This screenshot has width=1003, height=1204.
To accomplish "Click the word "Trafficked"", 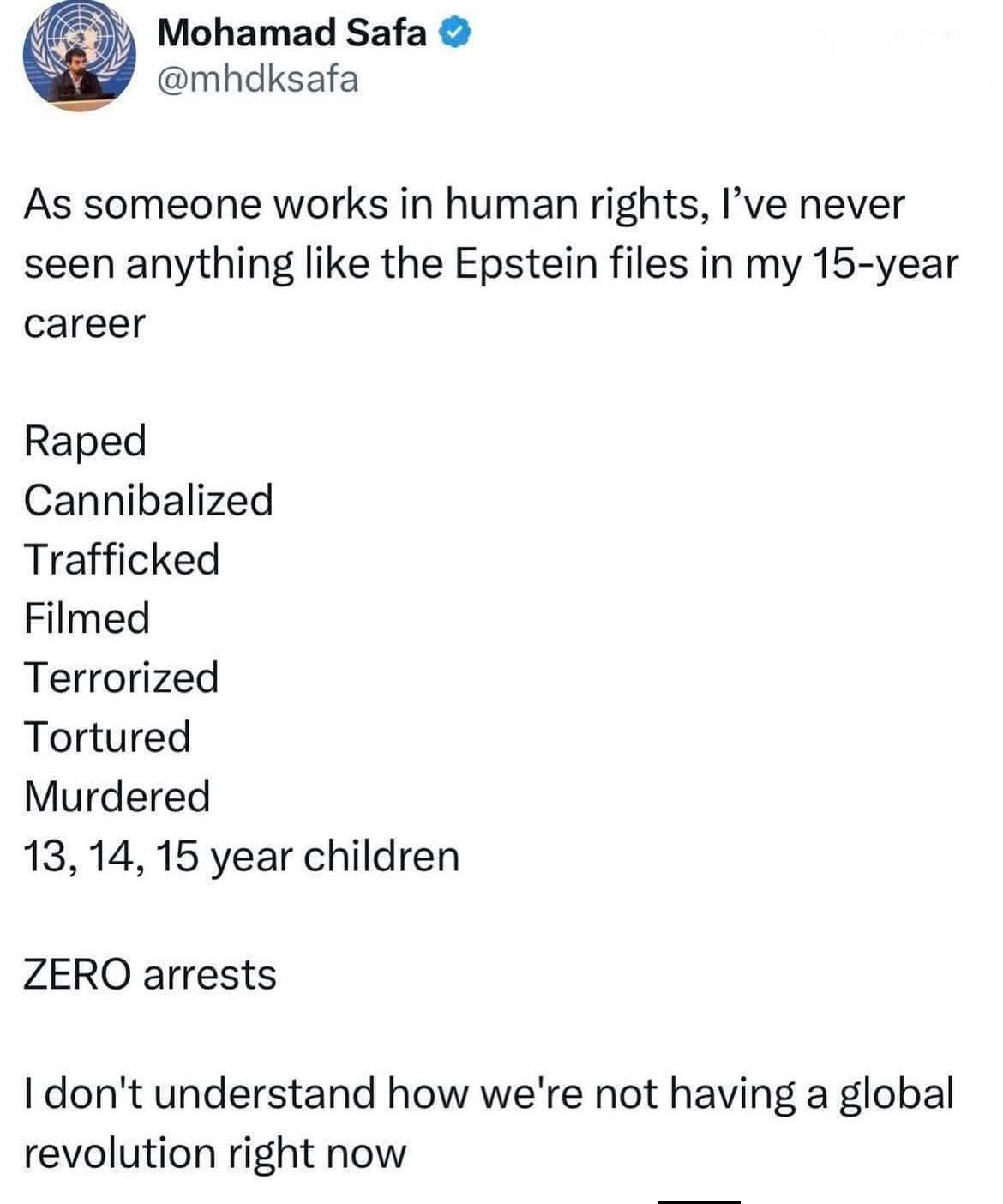I will [x=122, y=559].
